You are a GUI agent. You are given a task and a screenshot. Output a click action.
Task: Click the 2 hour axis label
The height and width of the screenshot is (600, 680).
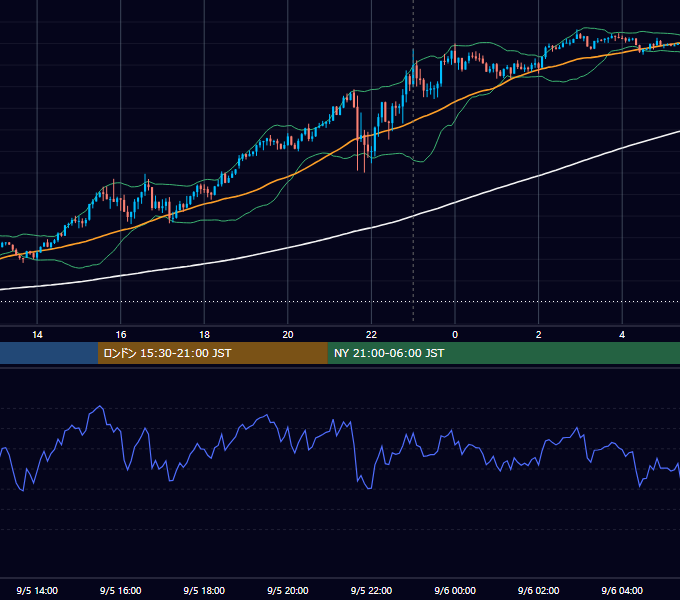pos(539,335)
